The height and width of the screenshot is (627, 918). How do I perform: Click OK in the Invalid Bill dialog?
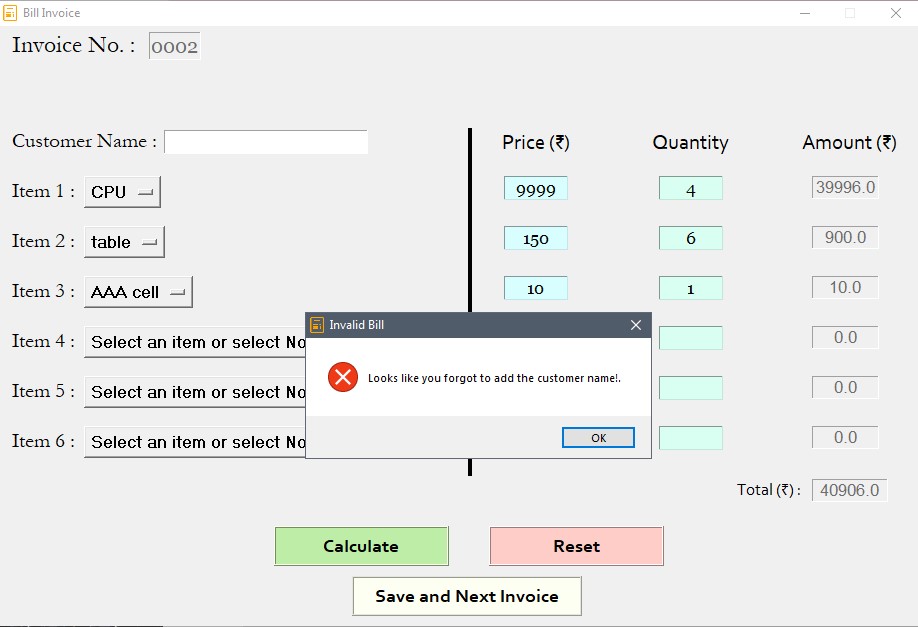598,438
